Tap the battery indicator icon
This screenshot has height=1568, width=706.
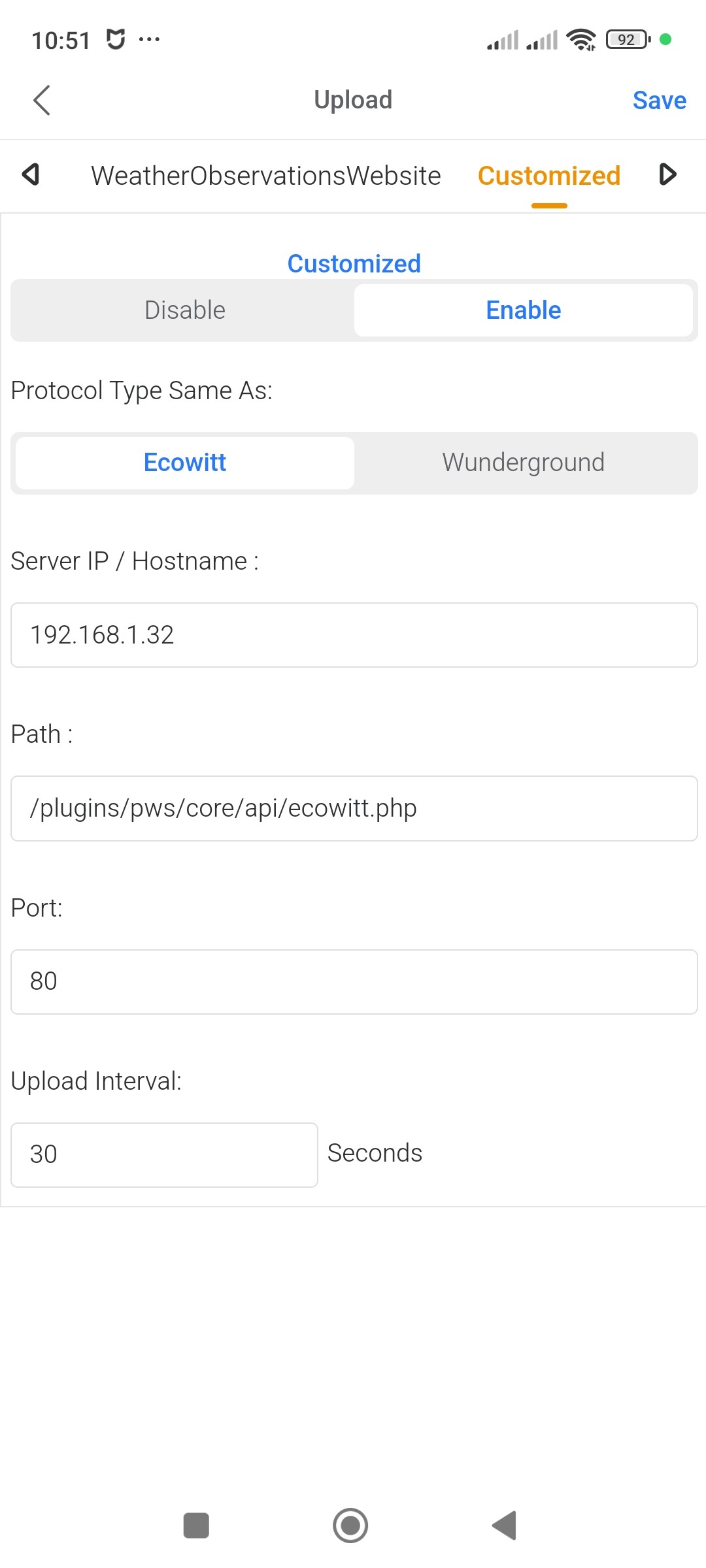tap(628, 40)
